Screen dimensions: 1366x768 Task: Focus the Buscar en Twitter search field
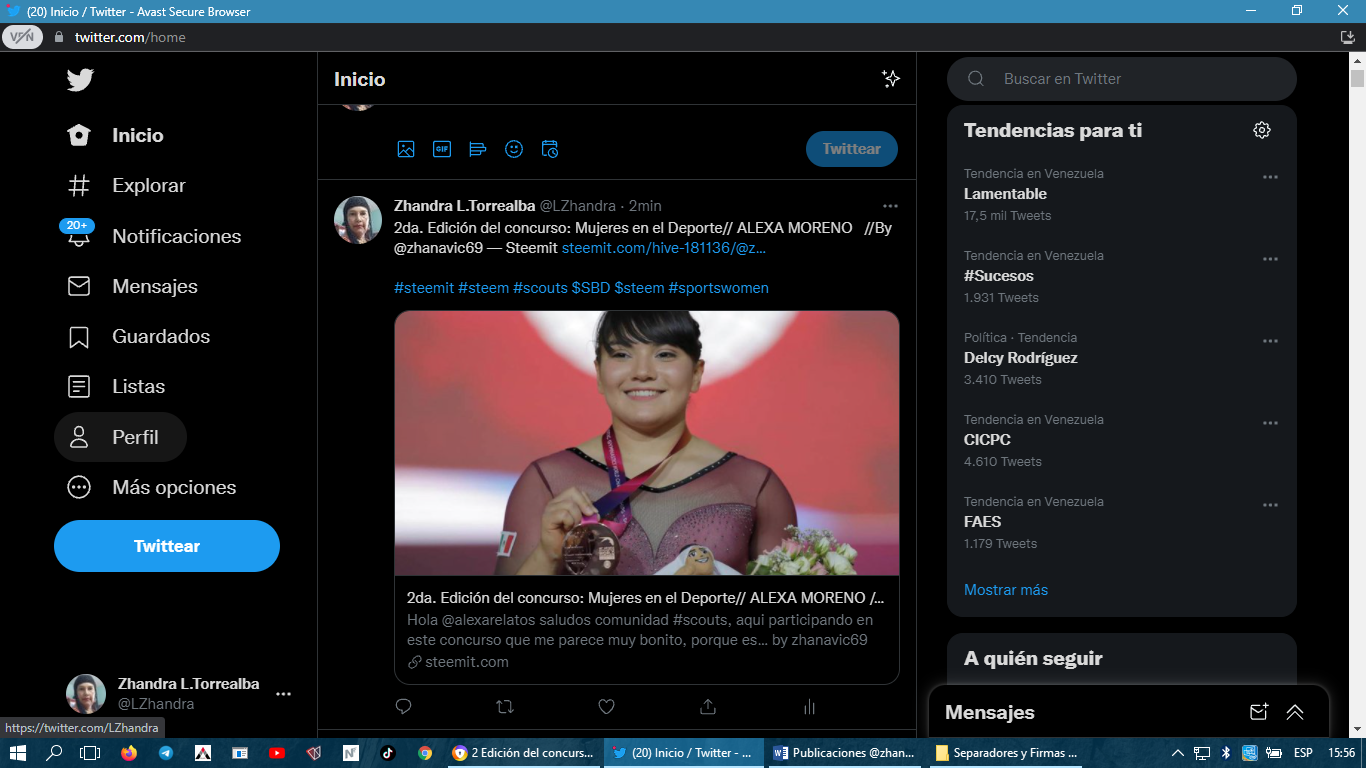pyautogui.click(x=1122, y=79)
